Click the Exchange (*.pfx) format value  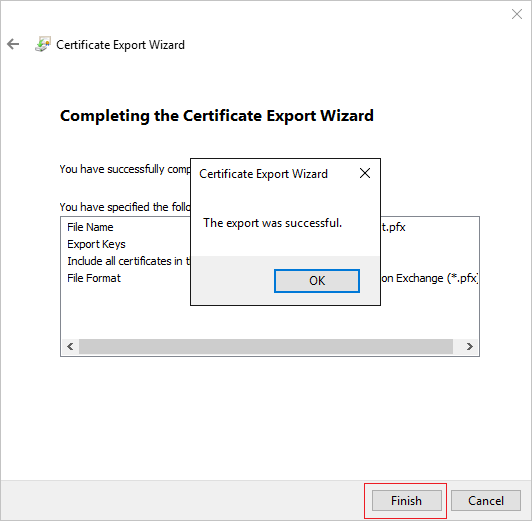(430, 278)
